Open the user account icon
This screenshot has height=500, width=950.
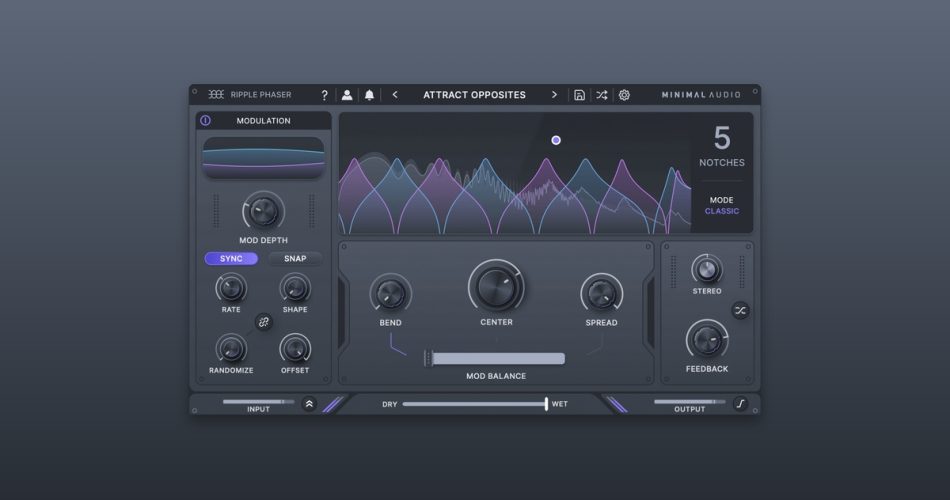[347, 95]
